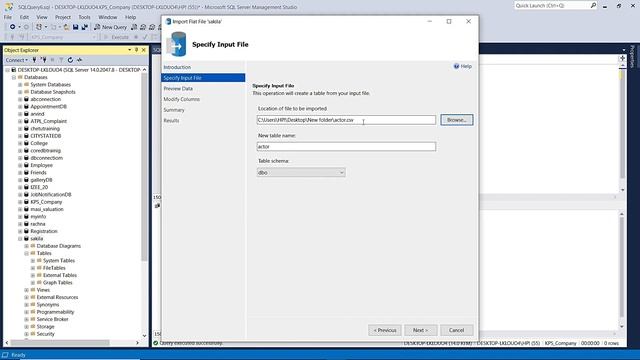The image size is (640, 360).
Task: Open Object Explorer window position dropdown arrow
Action: (129, 50)
